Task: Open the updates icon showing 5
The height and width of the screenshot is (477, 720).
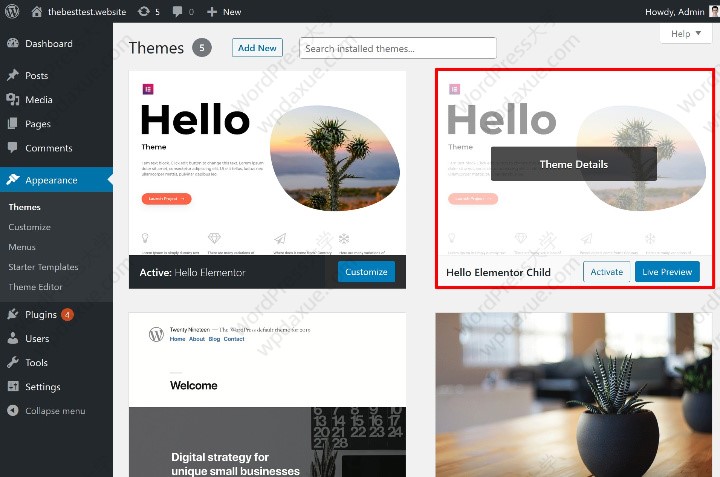Action: tap(144, 11)
